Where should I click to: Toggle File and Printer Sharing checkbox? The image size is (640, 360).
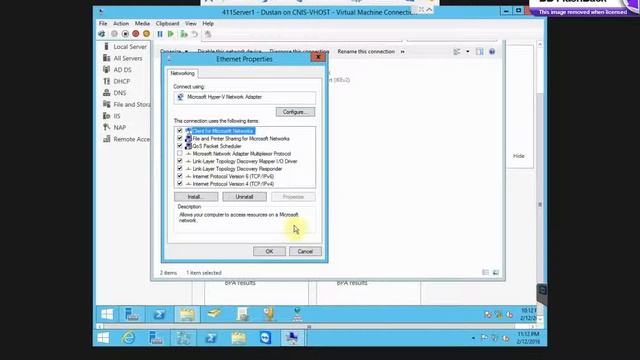point(180,138)
